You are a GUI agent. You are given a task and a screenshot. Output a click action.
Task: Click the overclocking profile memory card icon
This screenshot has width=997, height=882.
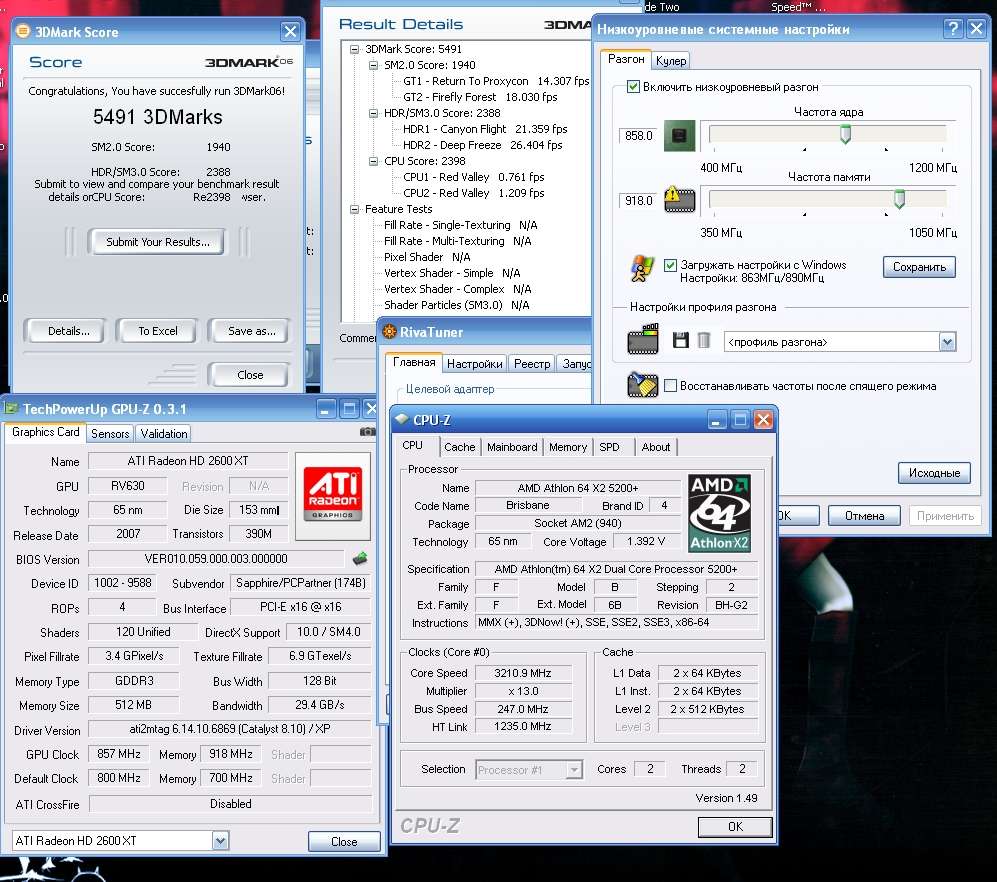coord(643,339)
